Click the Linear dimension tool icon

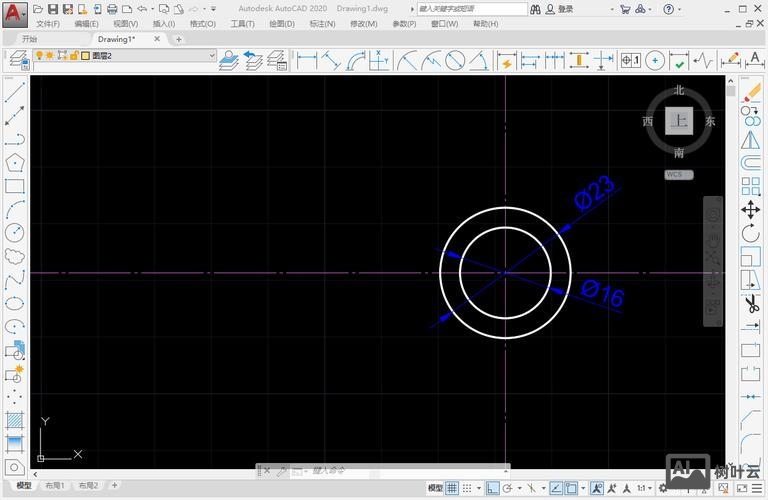point(307,61)
